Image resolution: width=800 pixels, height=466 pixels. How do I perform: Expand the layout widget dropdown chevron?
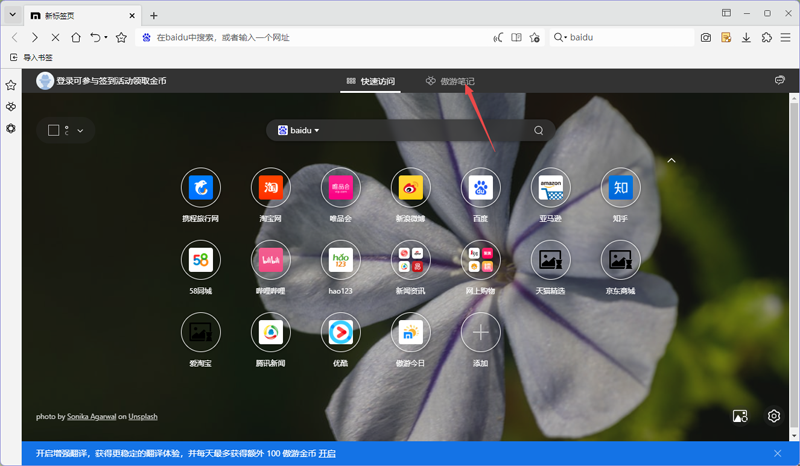point(80,131)
